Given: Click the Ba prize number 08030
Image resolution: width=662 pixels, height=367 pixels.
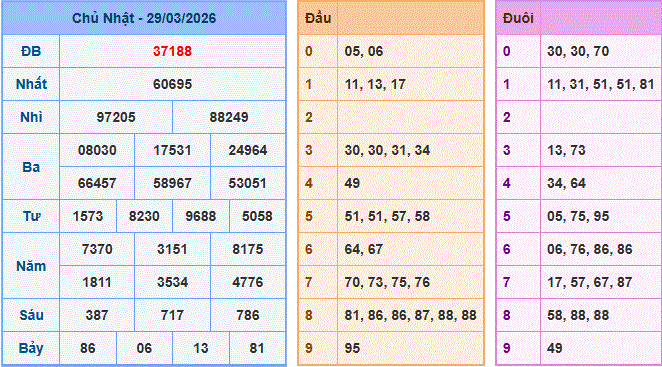Looking at the screenshot, I should [x=97, y=150].
